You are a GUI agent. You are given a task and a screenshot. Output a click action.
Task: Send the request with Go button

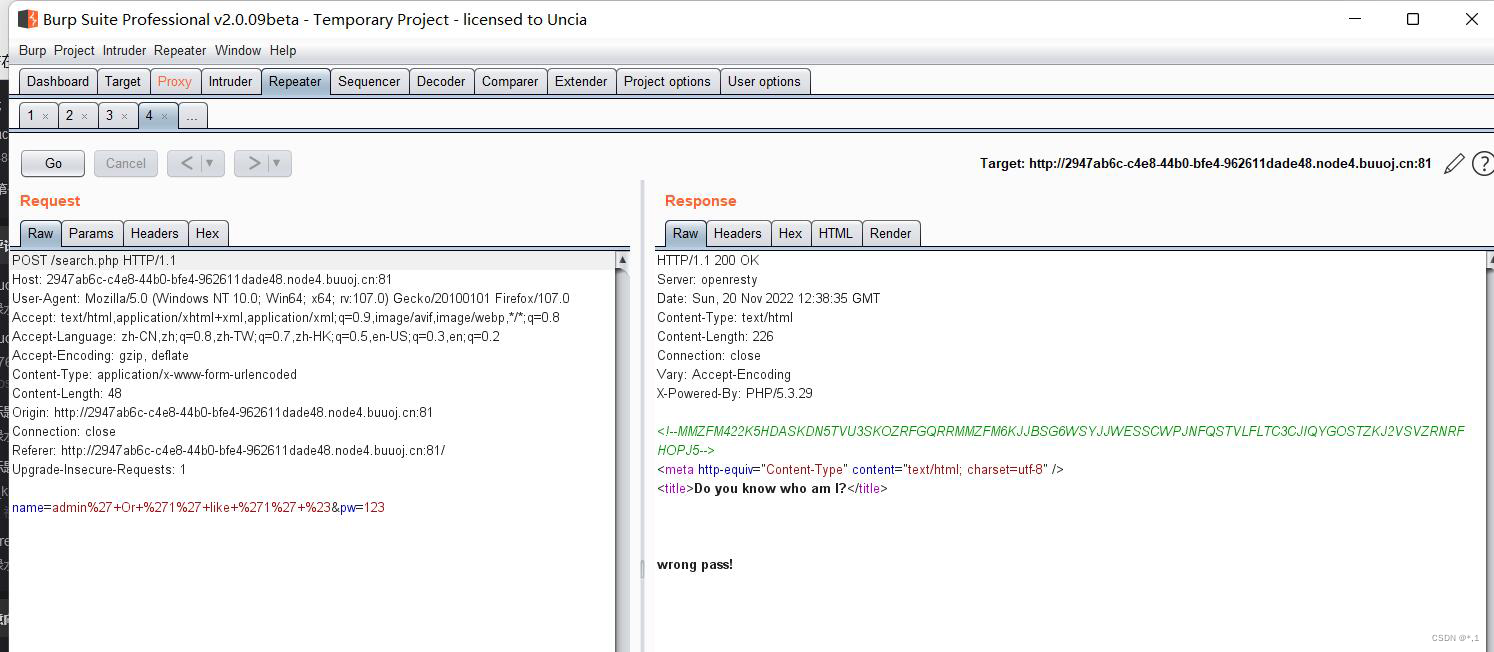pos(53,163)
